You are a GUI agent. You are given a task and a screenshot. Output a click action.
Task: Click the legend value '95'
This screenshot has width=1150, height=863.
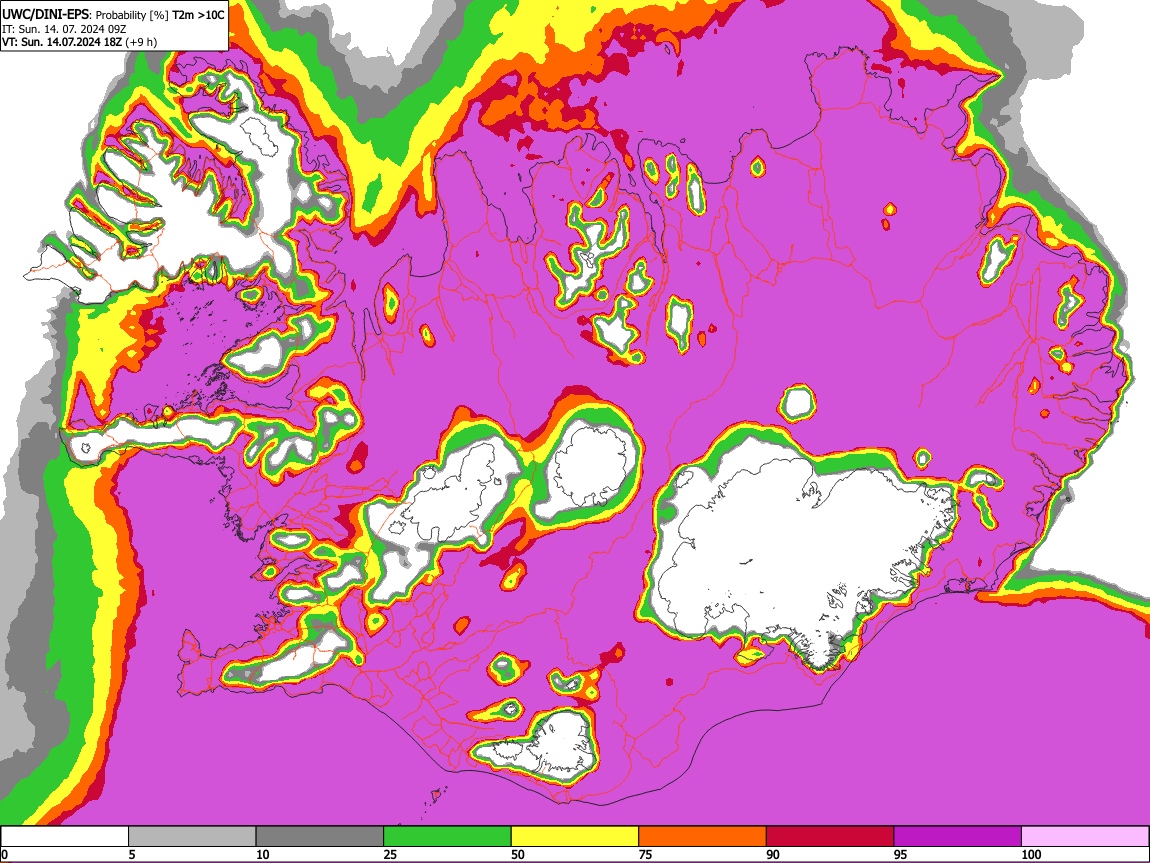pyautogui.click(x=901, y=854)
